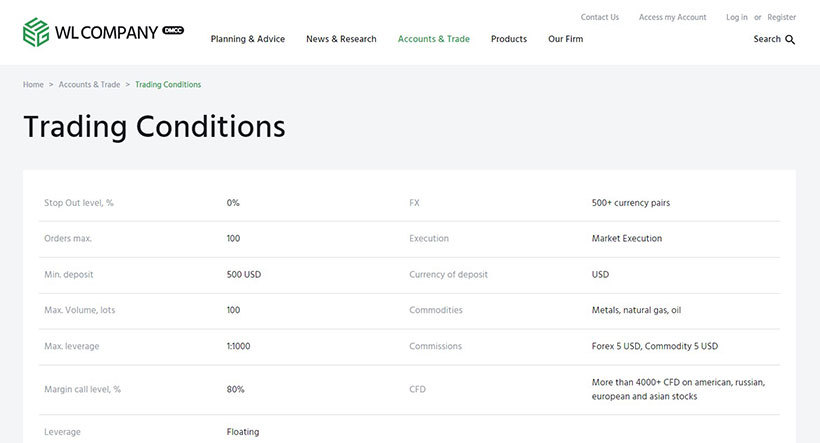Image resolution: width=820 pixels, height=443 pixels.
Task: Click the Orders max. value 100
Action: tap(233, 238)
